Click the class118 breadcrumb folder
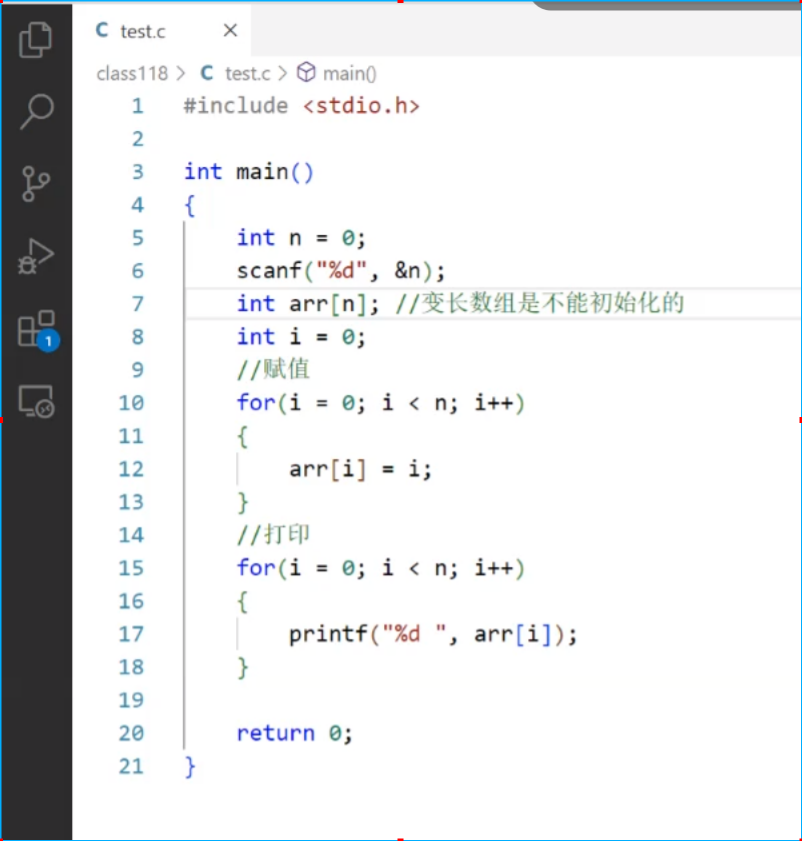Viewport: 802px width, 841px height. [132, 73]
